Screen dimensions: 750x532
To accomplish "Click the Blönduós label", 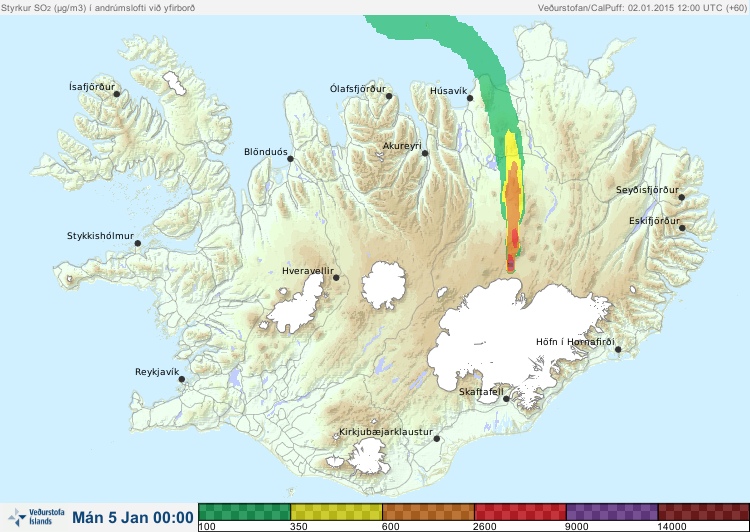I will click(266, 152).
